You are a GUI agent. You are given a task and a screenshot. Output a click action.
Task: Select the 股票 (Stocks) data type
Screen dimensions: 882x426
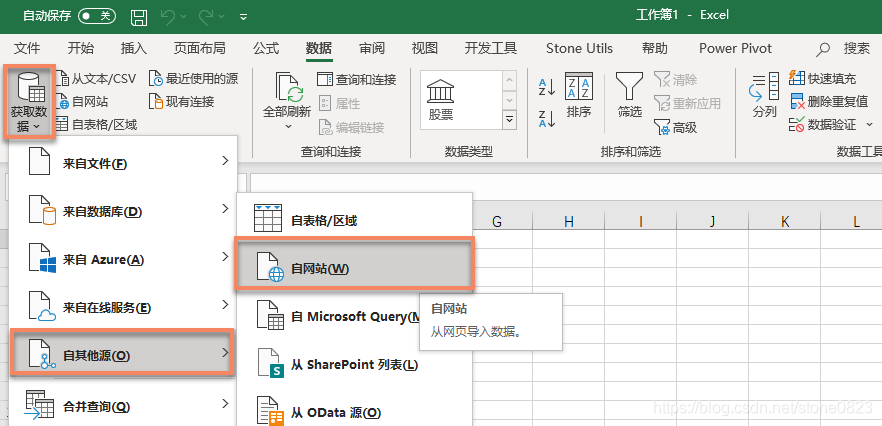440,100
